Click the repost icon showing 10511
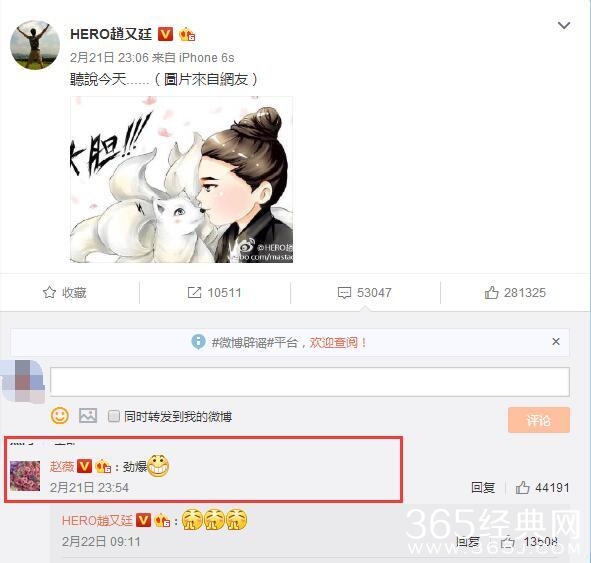Screen dimensions: 591x563 [194, 292]
